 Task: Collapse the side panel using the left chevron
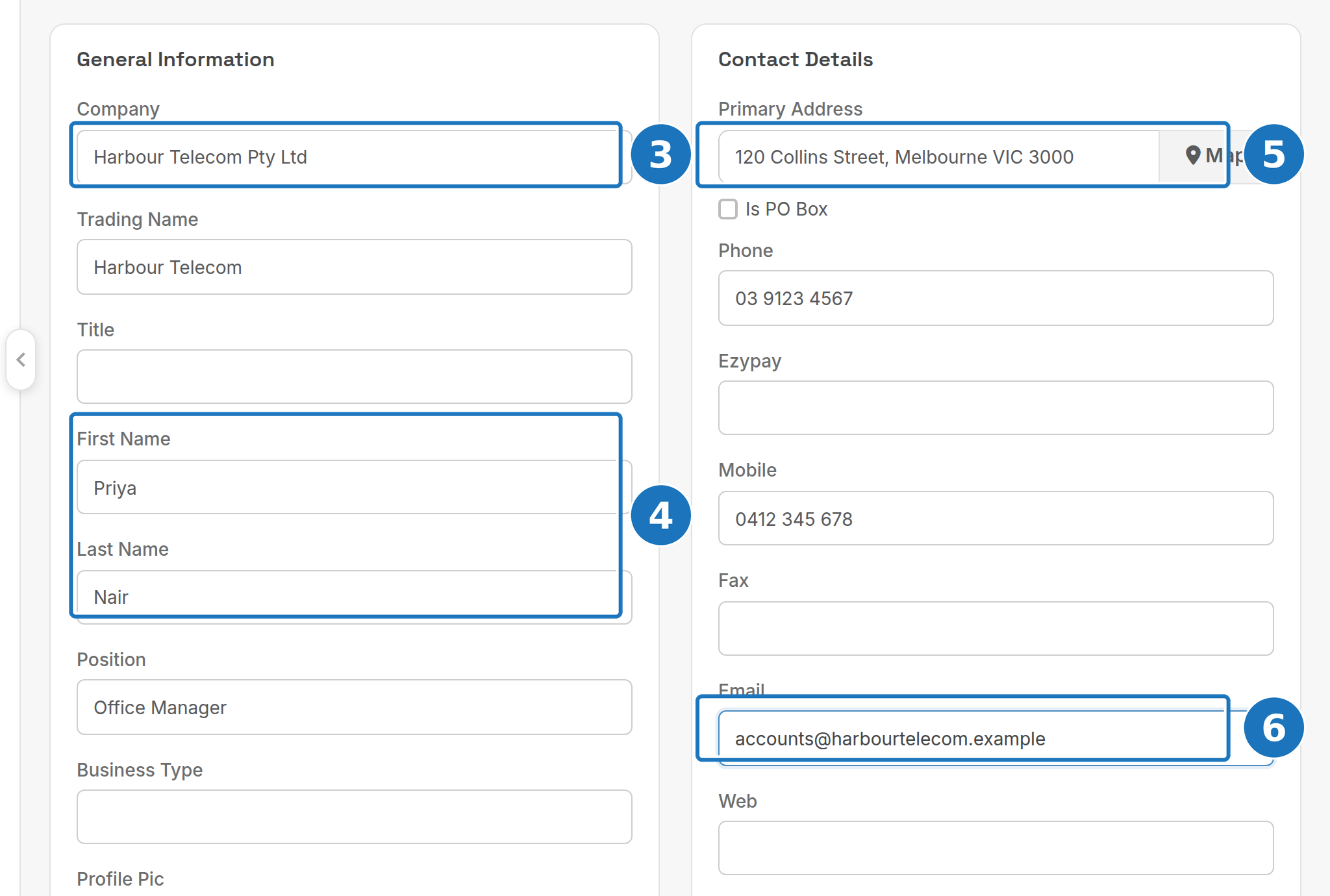point(21,360)
